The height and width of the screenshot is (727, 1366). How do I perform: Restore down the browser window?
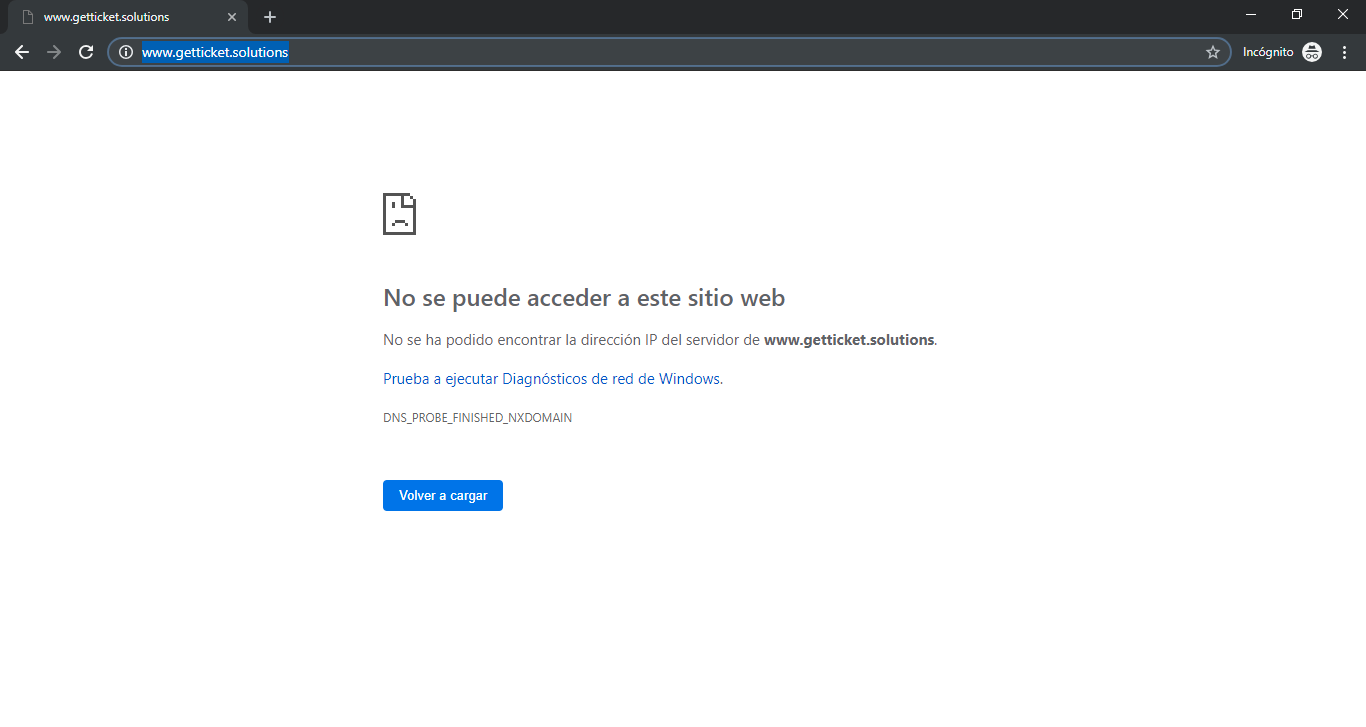[x=1297, y=14]
